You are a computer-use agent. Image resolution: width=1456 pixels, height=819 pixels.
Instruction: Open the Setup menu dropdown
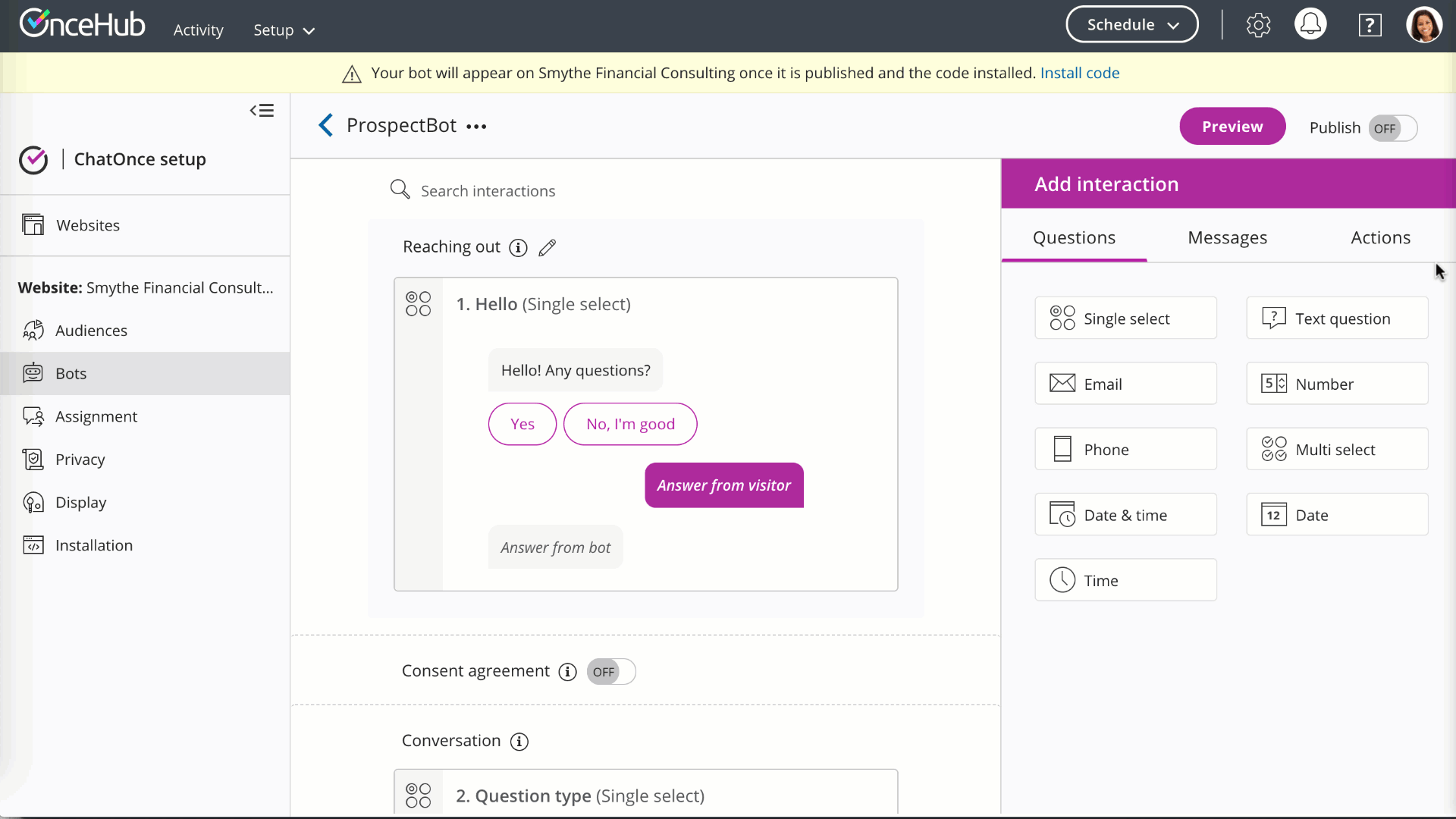pyautogui.click(x=284, y=30)
